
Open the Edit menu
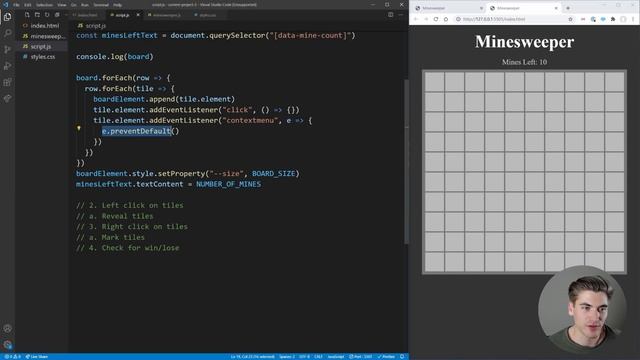pos(28,5)
